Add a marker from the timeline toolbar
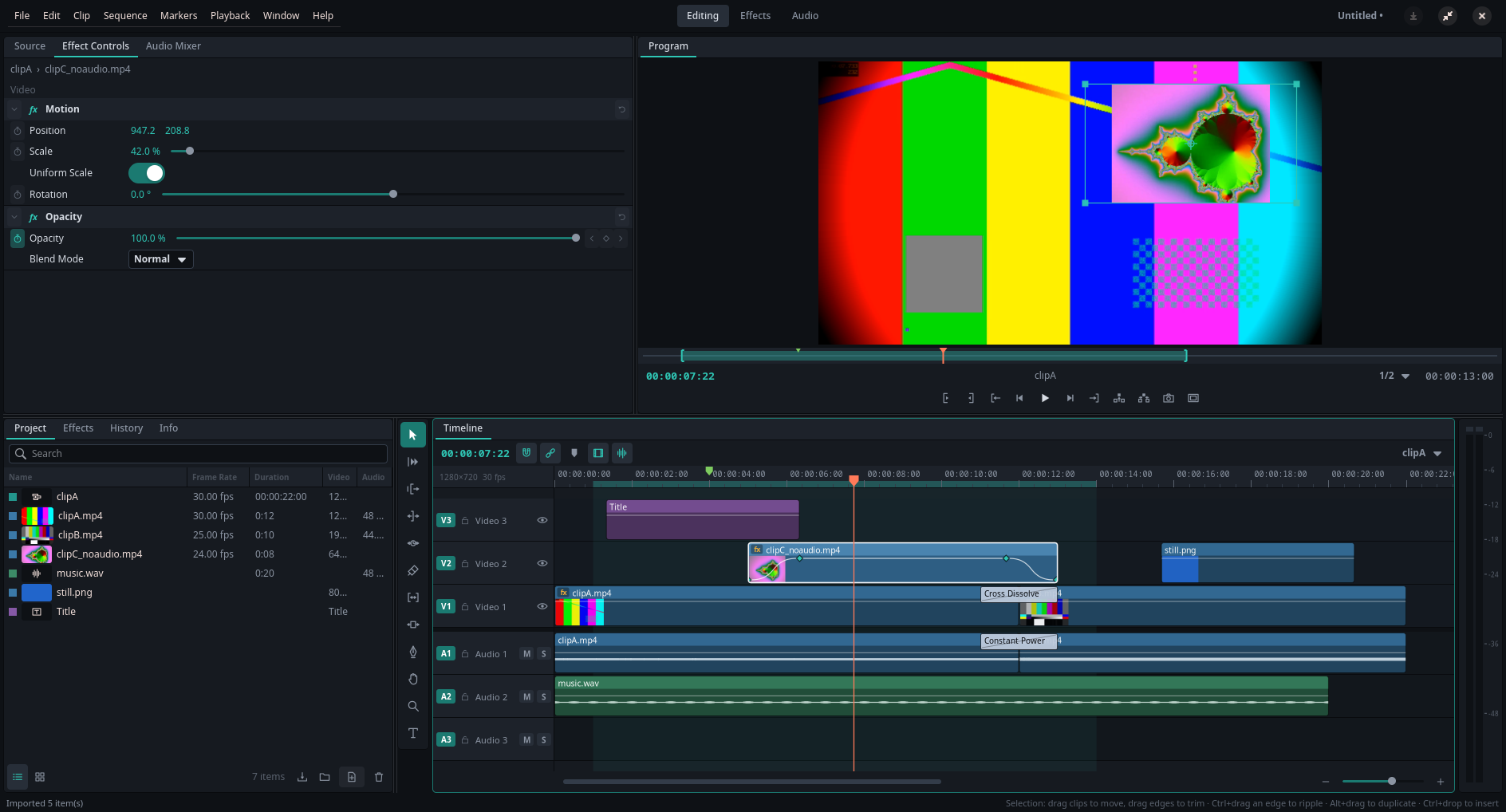The width and height of the screenshot is (1506, 812). [574, 453]
